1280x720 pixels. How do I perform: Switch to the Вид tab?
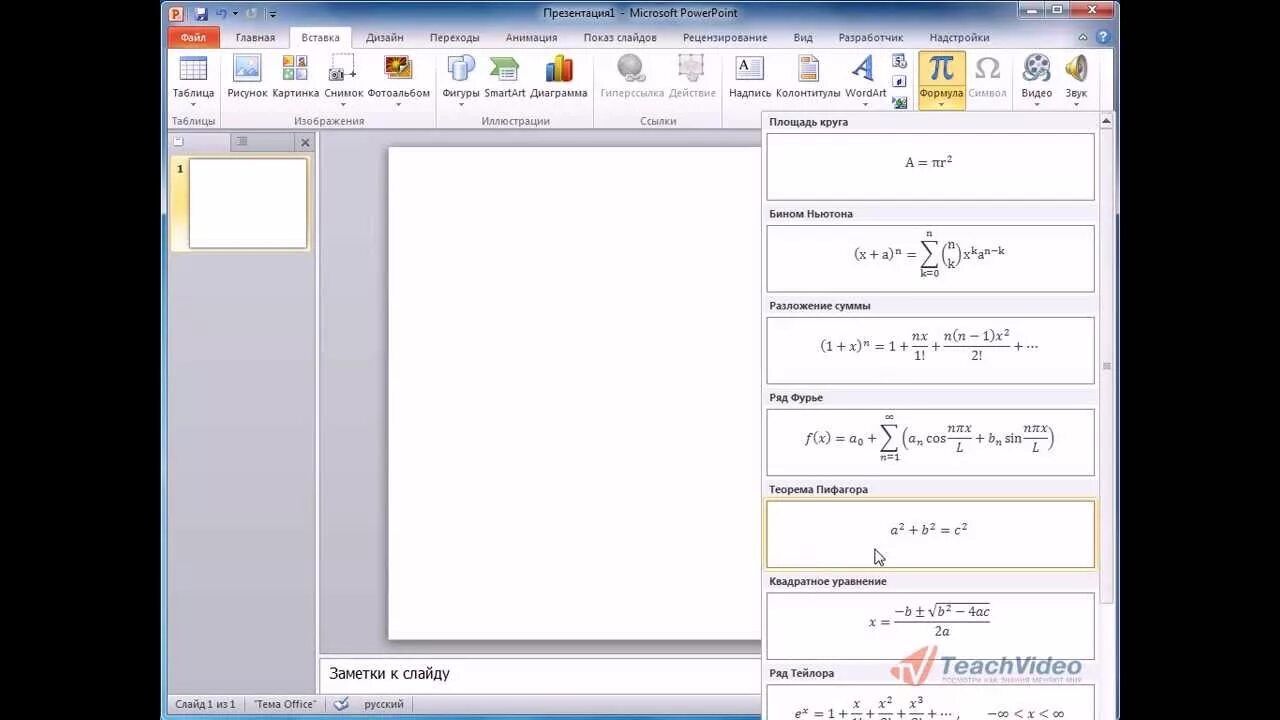pyautogui.click(x=803, y=38)
